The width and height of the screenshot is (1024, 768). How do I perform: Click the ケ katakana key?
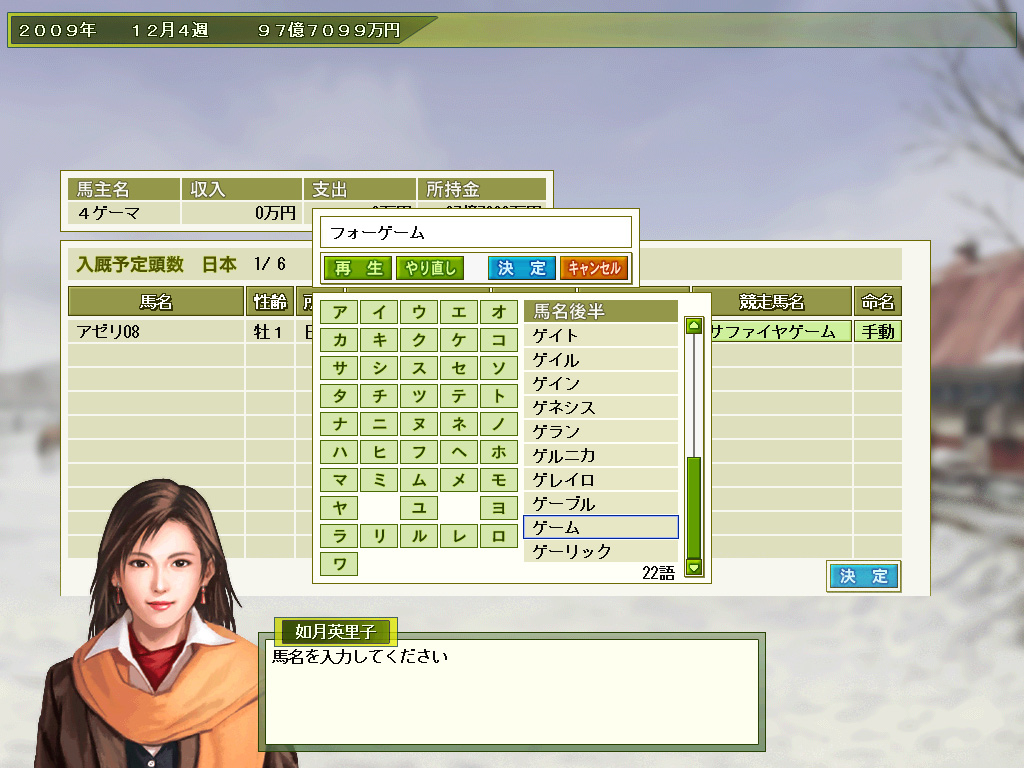click(459, 340)
